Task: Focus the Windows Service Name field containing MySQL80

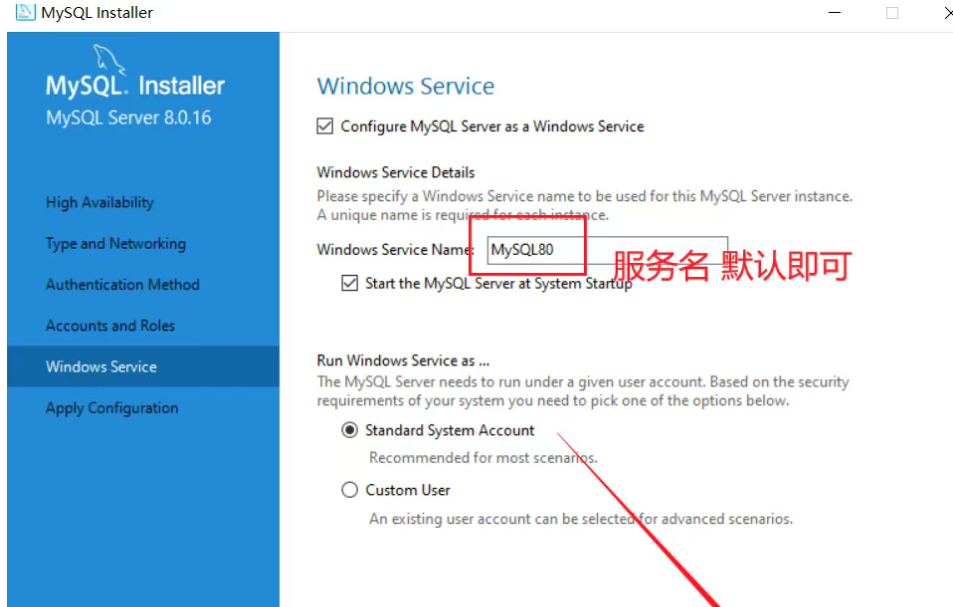Action: (x=607, y=250)
